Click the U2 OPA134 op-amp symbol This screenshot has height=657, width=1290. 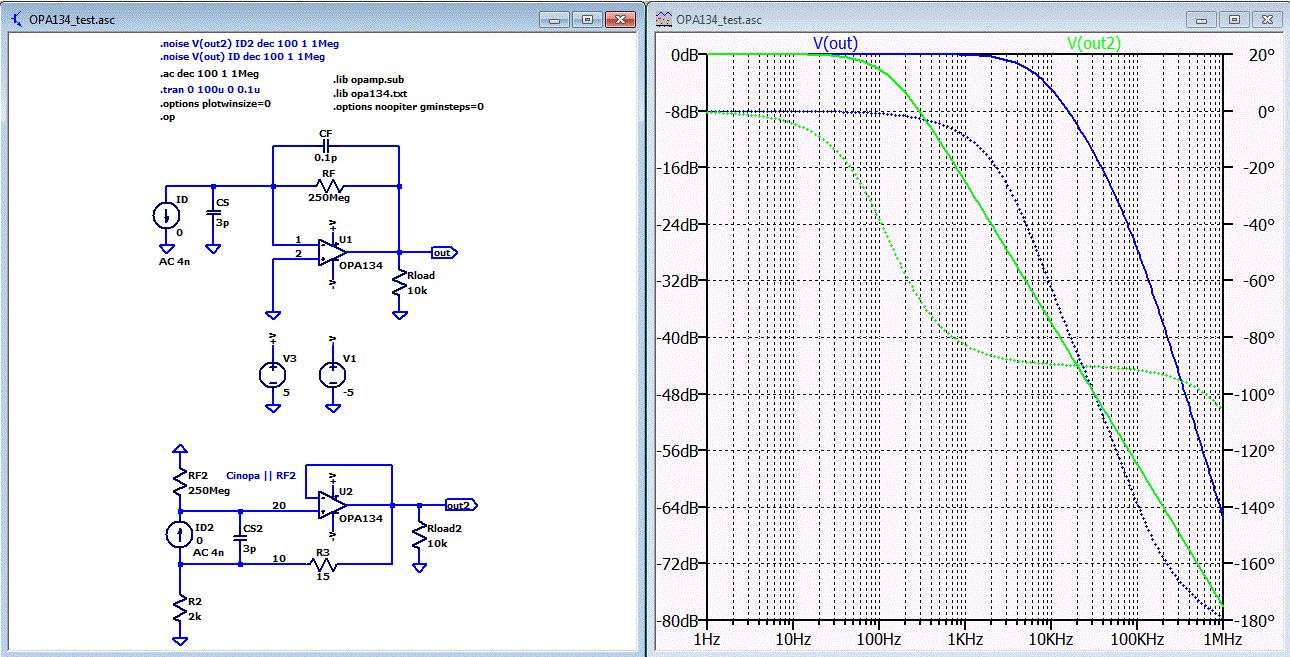327,505
